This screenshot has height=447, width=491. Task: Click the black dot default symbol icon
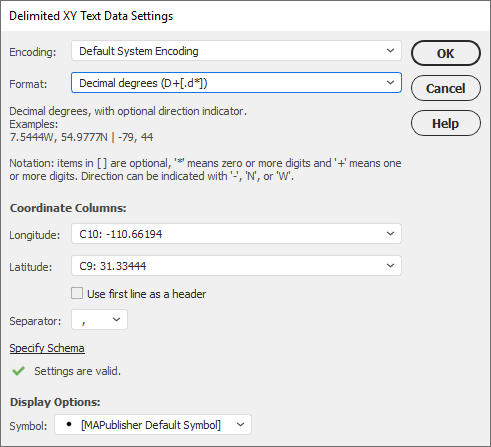[x=69, y=424]
